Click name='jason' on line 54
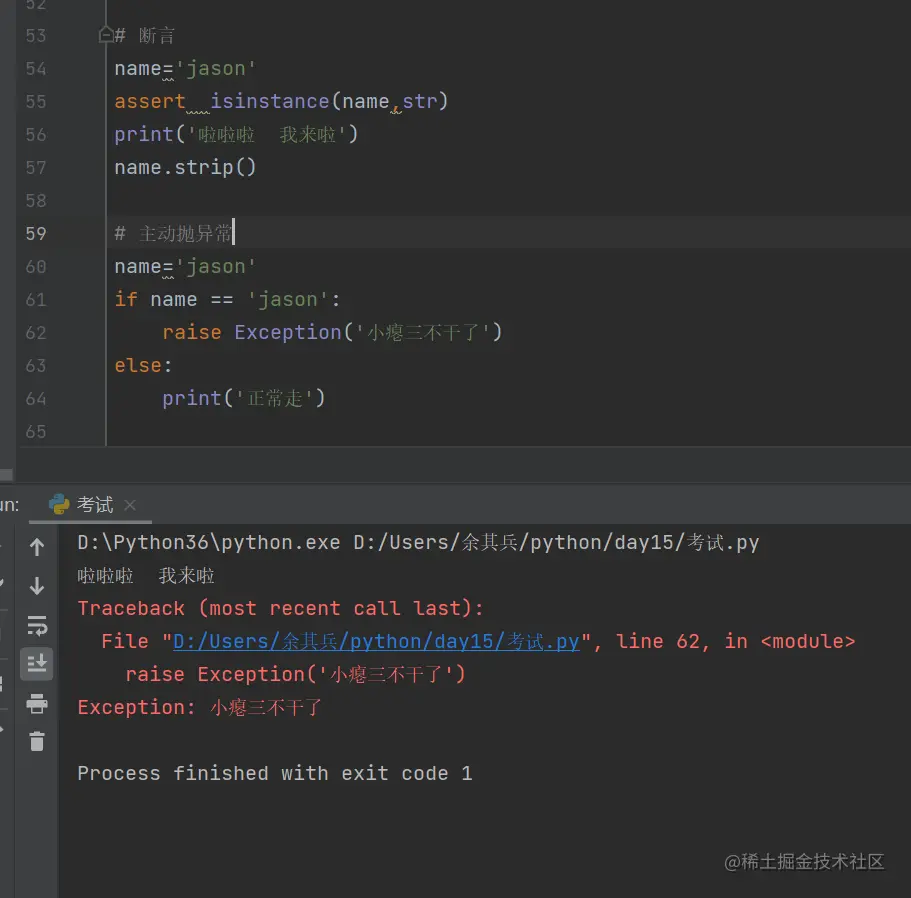The height and width of the screenshot is (898, 911). 185,69
